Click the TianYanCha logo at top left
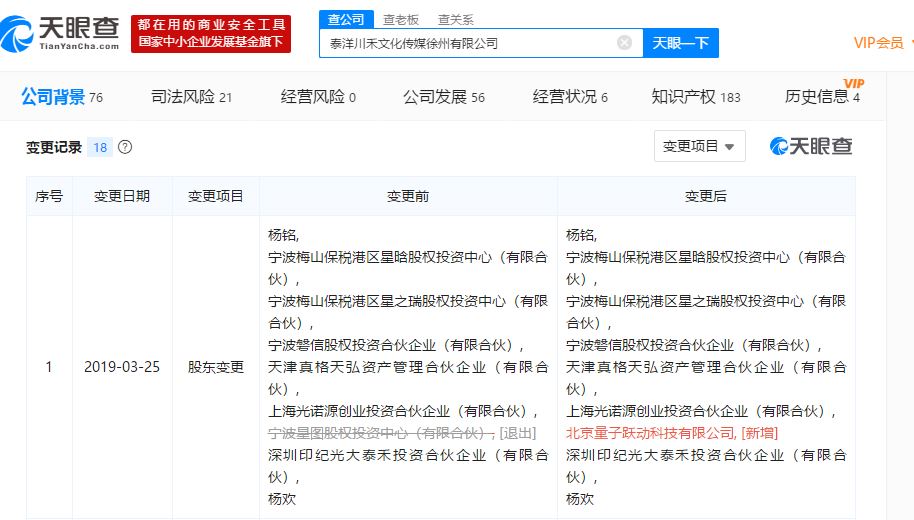Viewport: 914px width, 520px height. click(x=62, y=33)
